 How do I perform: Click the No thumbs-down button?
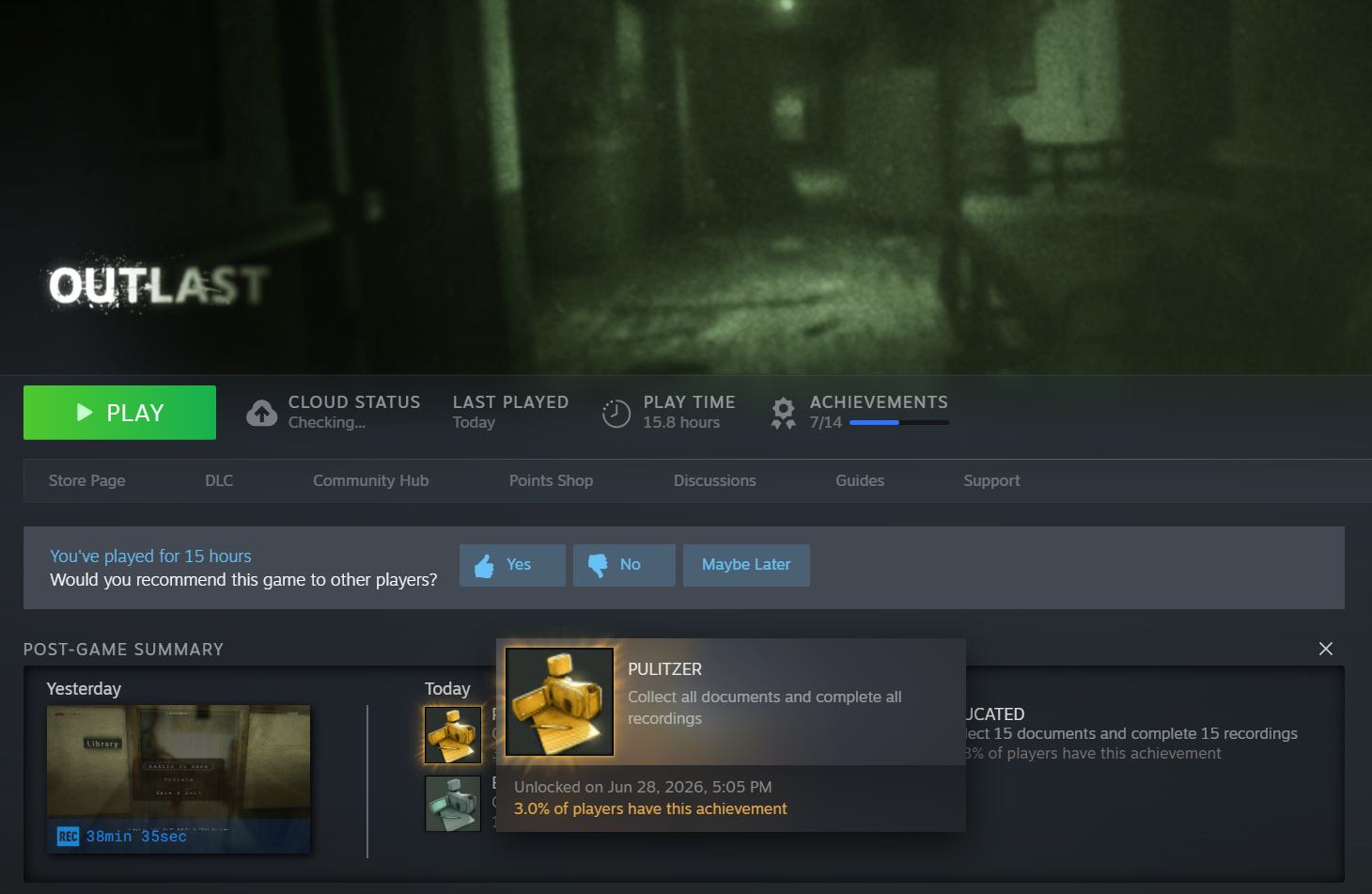click(624, 565)
